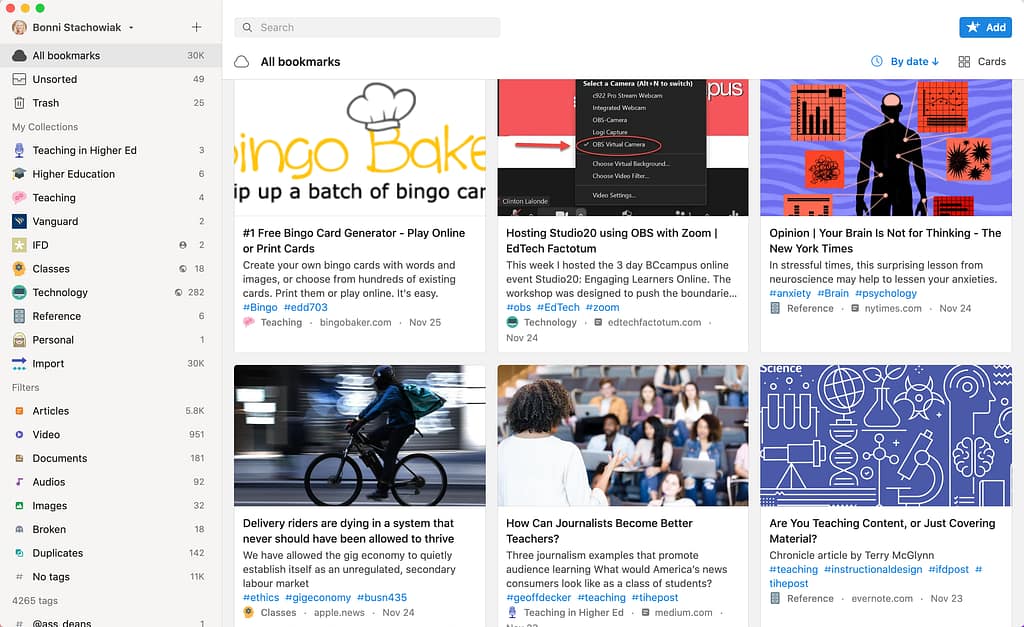Click the #anxiety tag link

(x=789, y=293)
